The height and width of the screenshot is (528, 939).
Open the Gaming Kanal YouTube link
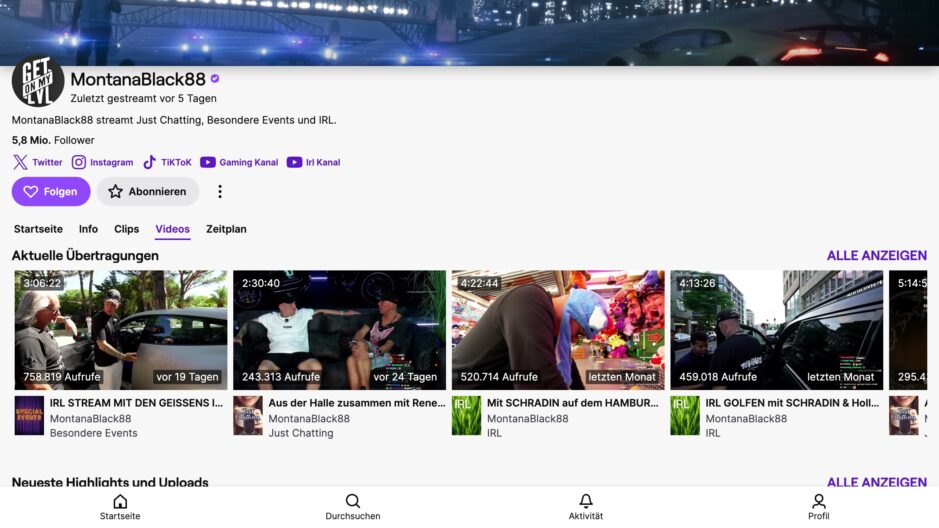239,162
